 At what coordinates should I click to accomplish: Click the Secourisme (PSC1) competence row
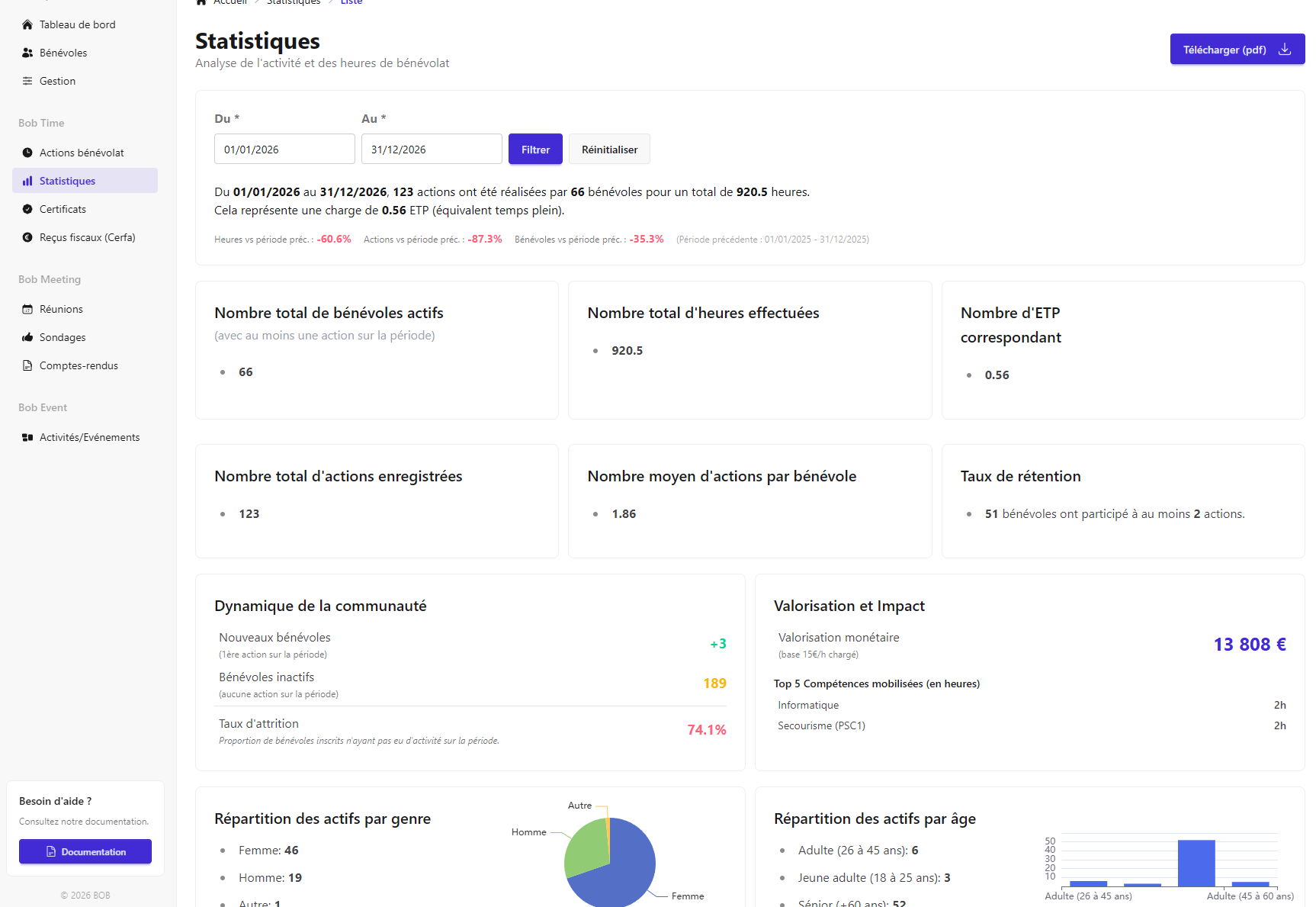pyautogui.click(x=1032, y=725)
